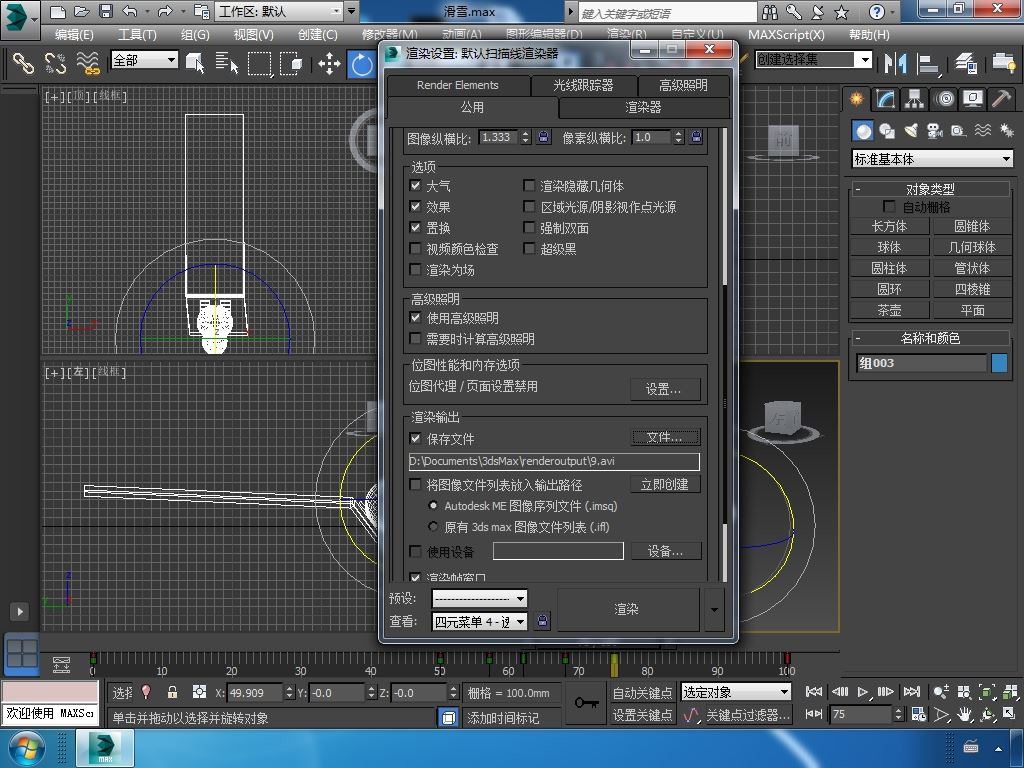Open the MAXScript(X) menu
The height and width of the screenshot is (768, 1024).
(786, 35)
